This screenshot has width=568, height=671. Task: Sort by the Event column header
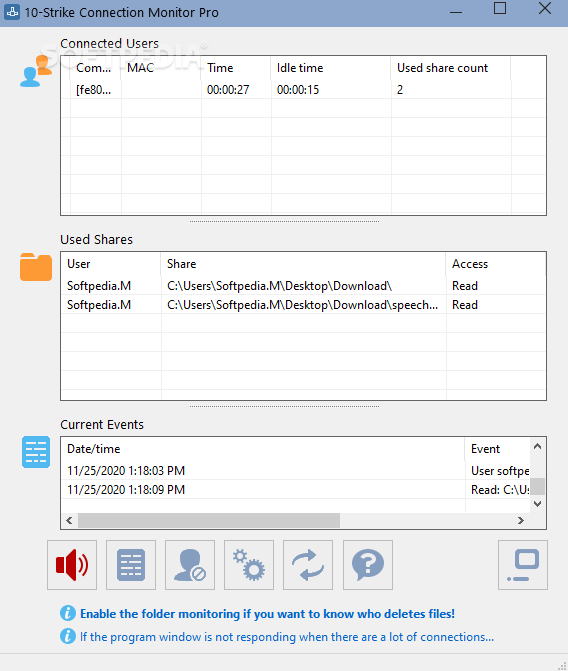pyautogui.click(x=497, y=449)
